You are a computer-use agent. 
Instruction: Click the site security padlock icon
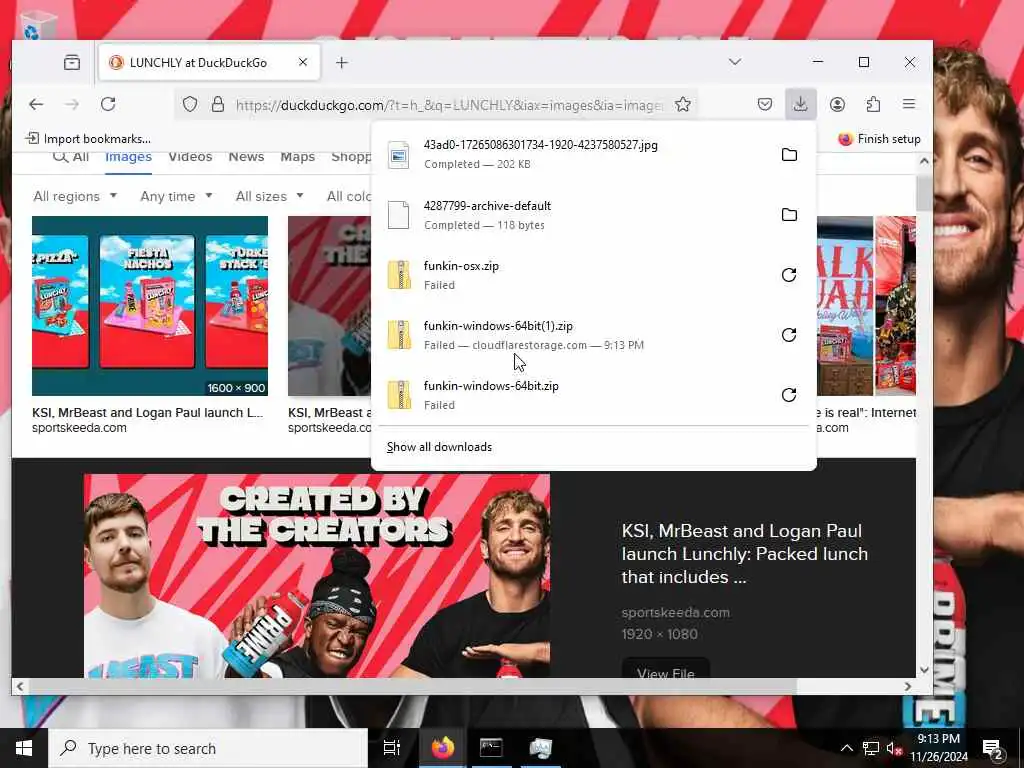(x=218, y=104)
